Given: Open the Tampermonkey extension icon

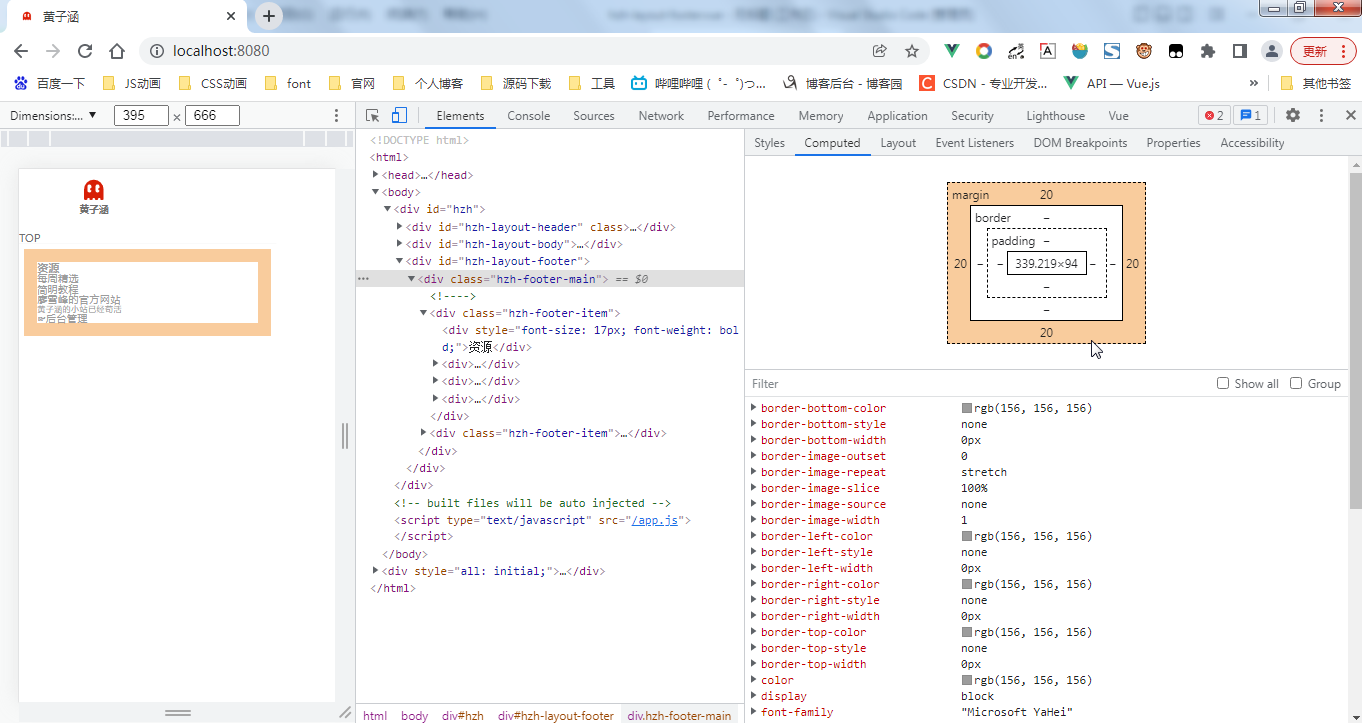Looking at the screenshot, I should (1176, 51).
